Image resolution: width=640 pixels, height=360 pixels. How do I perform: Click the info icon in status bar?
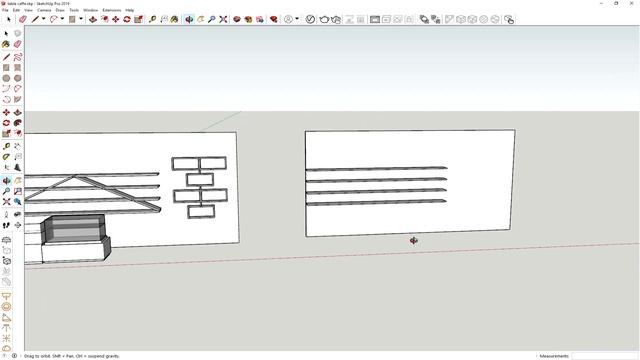[x=14, y=356]
